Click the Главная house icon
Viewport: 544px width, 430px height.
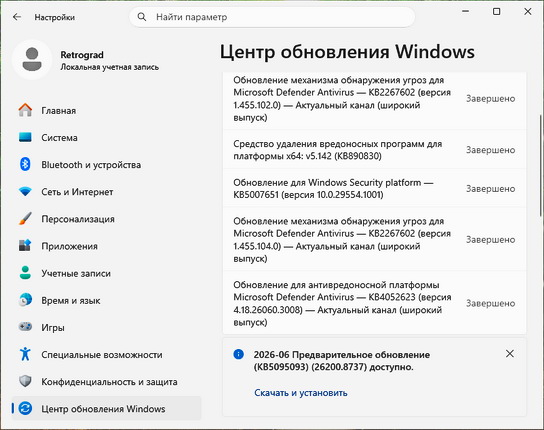(25, 110)
